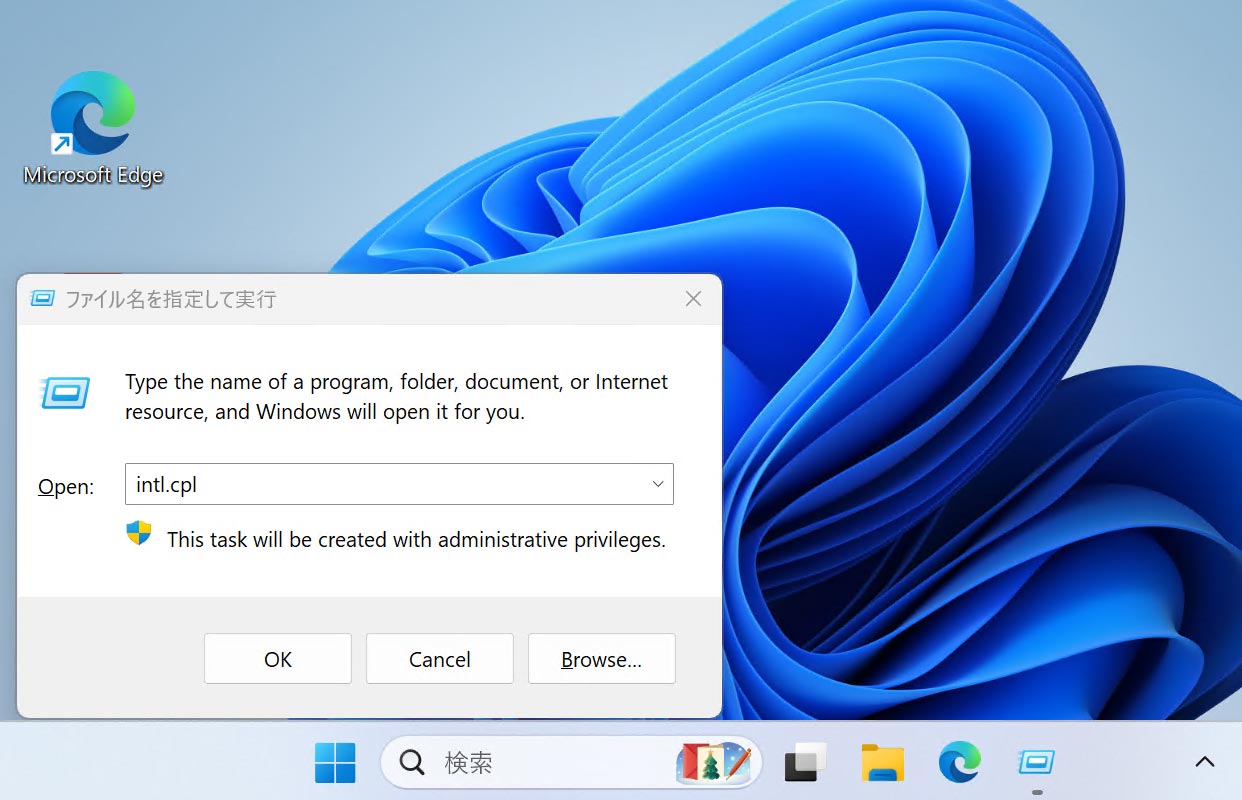Viewport: 1242px width, 800px height.
Task: Click the Run icon in the dialog title bar
Action: tap(42, 299)
